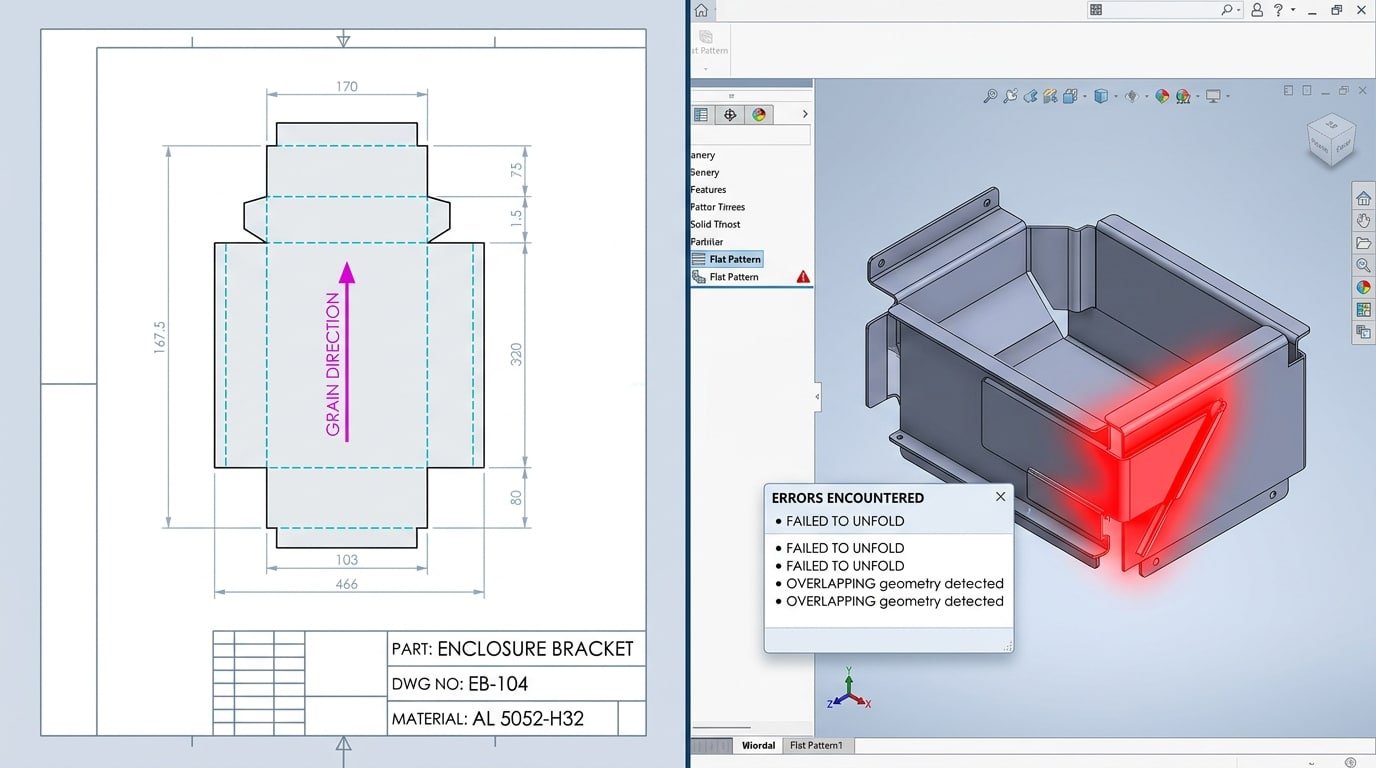Screen dimensions: 1376x768
Task: Open the Home tab on the task pane
Action: (x=1361, y=198)
